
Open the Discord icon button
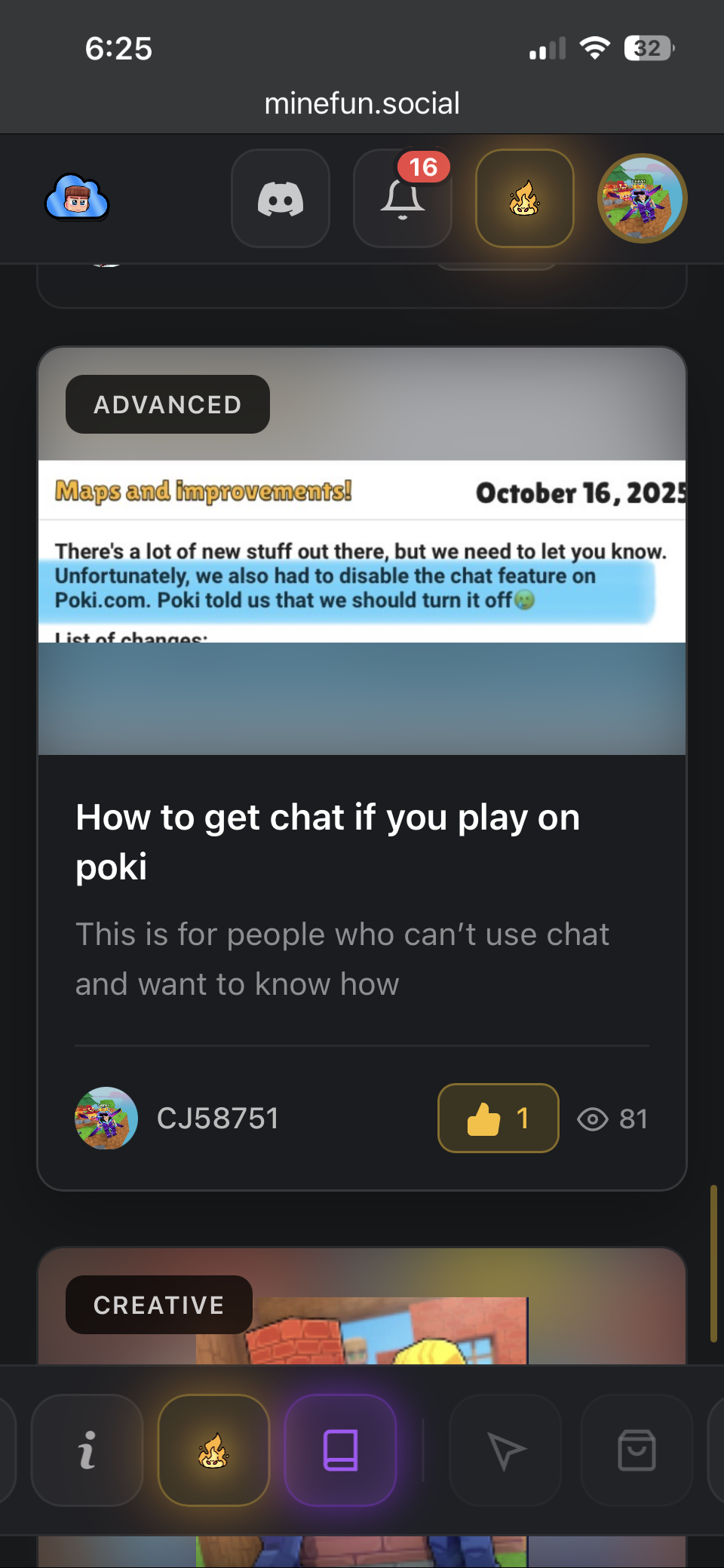(281, 198)
